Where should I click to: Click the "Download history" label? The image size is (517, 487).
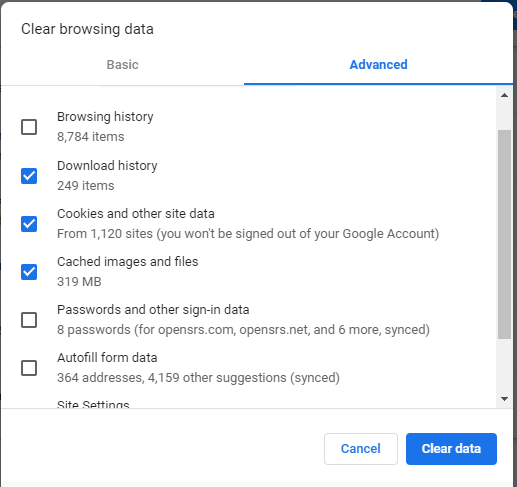(x=107, y=166)
